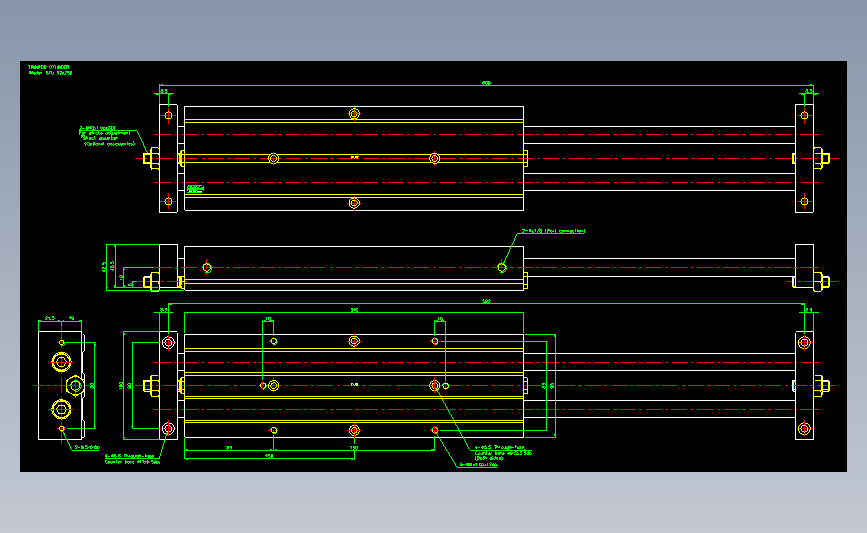Select the shock absorber note beside the top view
Image resolution: width=867 pixels, height=533 pixels.
click(107, 136)
